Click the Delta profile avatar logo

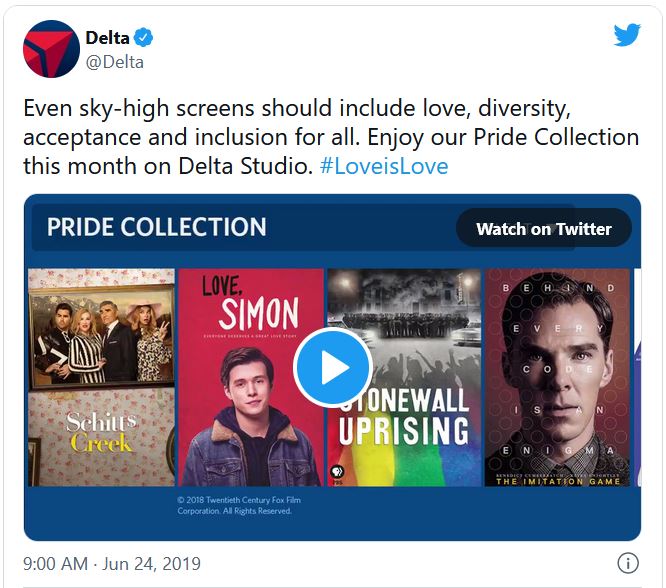(x=51, y=49)
